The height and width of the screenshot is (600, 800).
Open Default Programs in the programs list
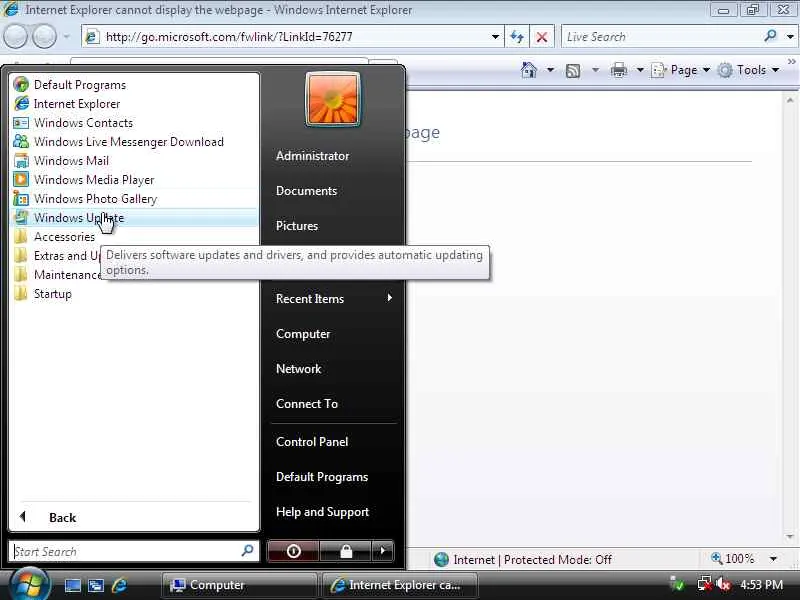[x=134, y=85]
